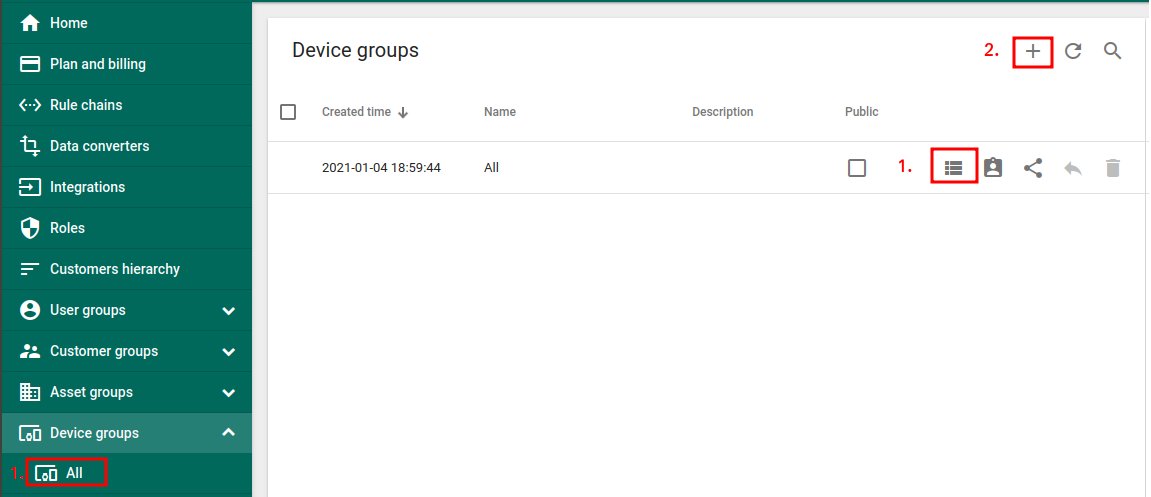Toggle the select-all checkbox in table header

288,112
